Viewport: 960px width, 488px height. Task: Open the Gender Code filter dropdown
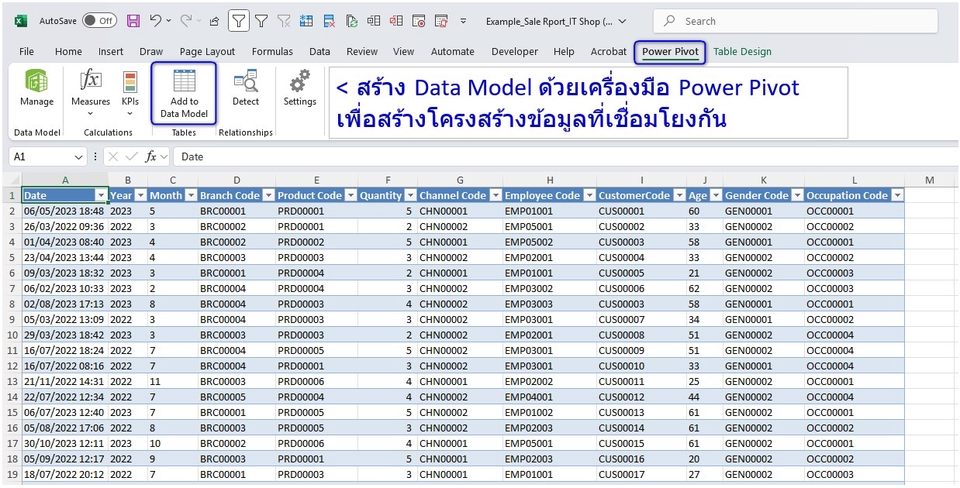click(x=797, y=195)
